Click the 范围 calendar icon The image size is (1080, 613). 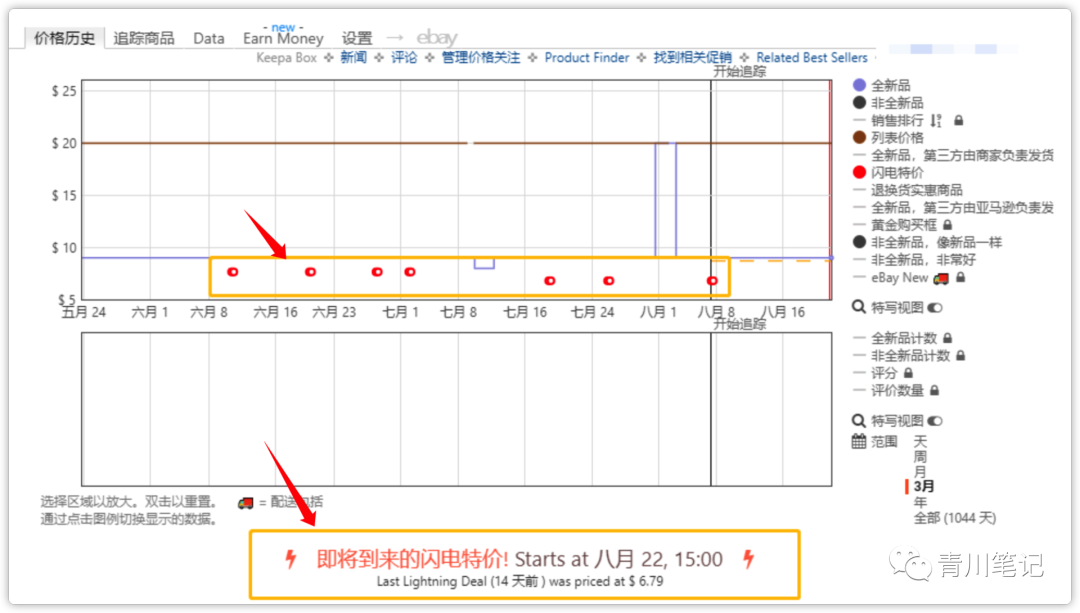pos(859,441)
